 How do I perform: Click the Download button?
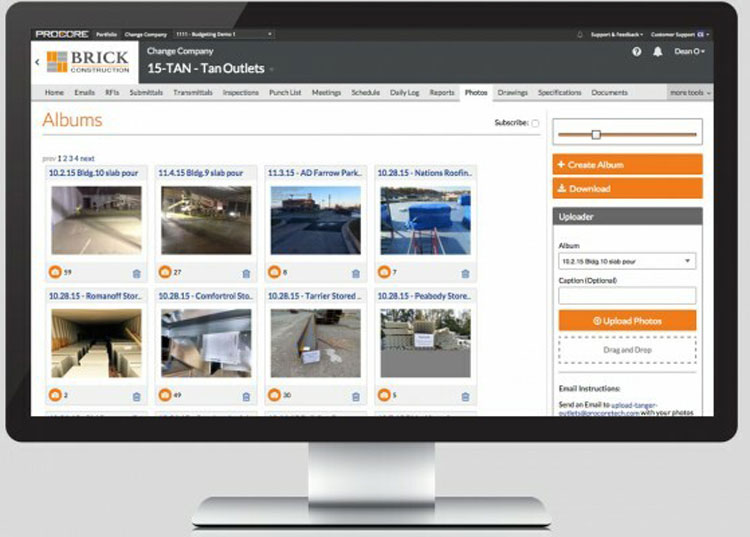628,188
